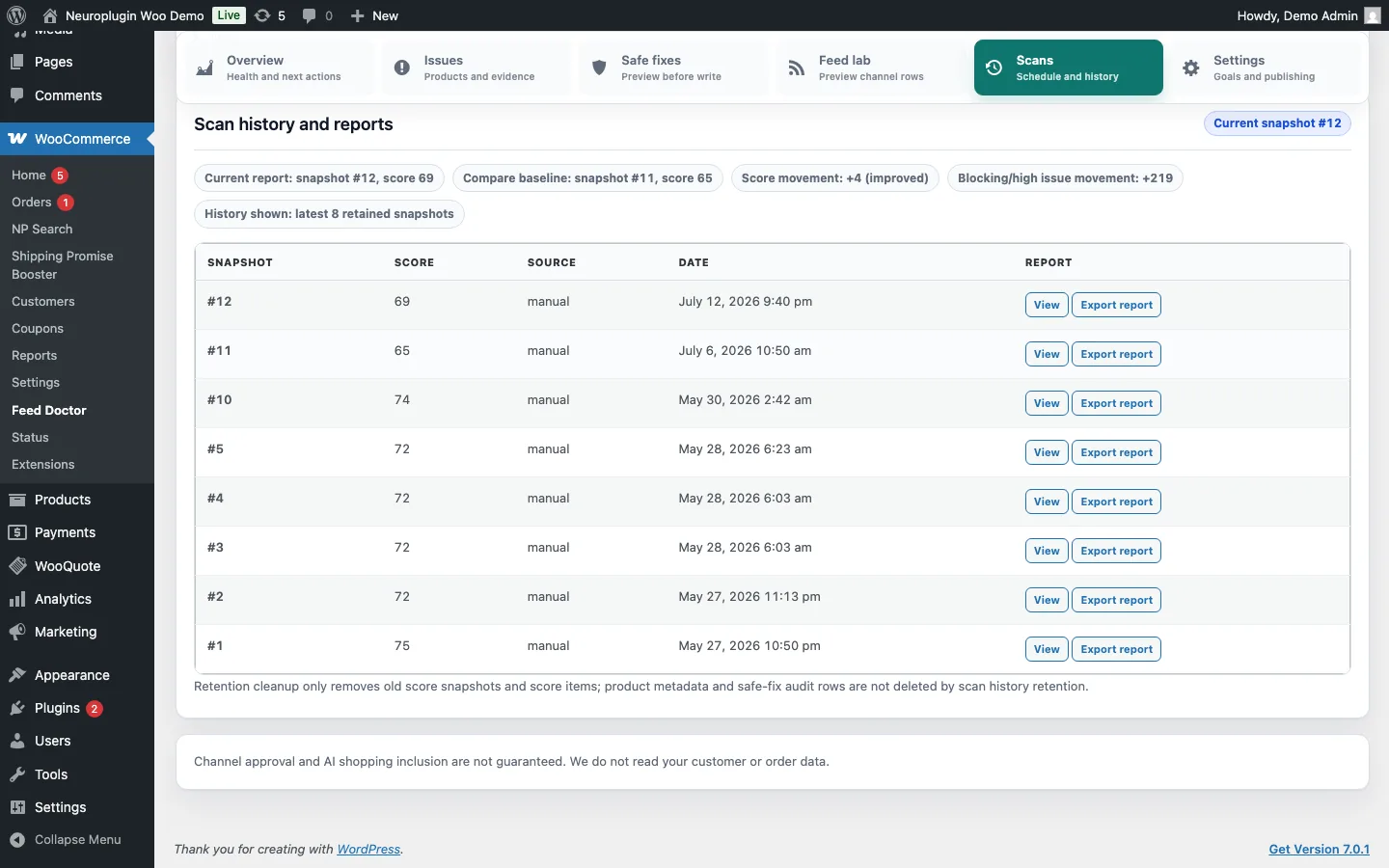Open Coupons submenu item
This screenshot has width=1389, height=868.
38,329
